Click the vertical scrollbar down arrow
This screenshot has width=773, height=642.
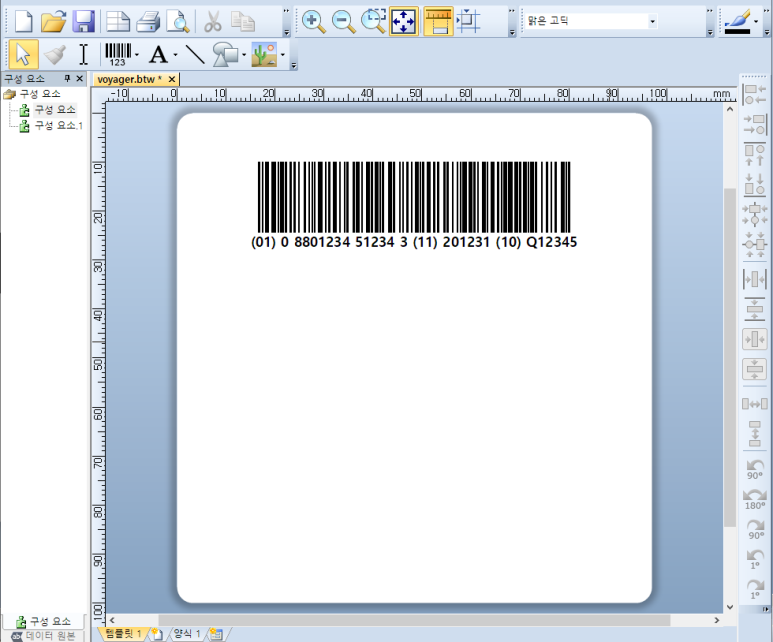pyautogui.click(x=730, y=607)
